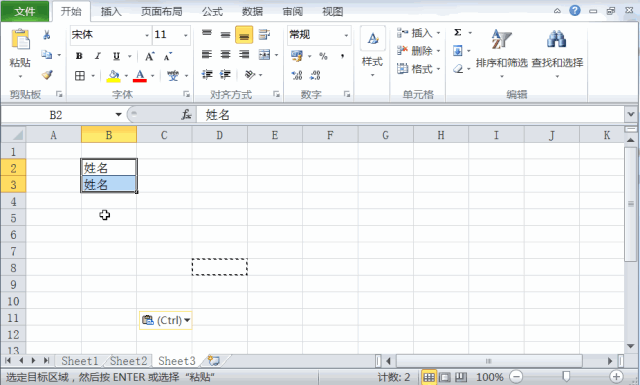Switch to Page Layout view in status bar

coord(445,377)
